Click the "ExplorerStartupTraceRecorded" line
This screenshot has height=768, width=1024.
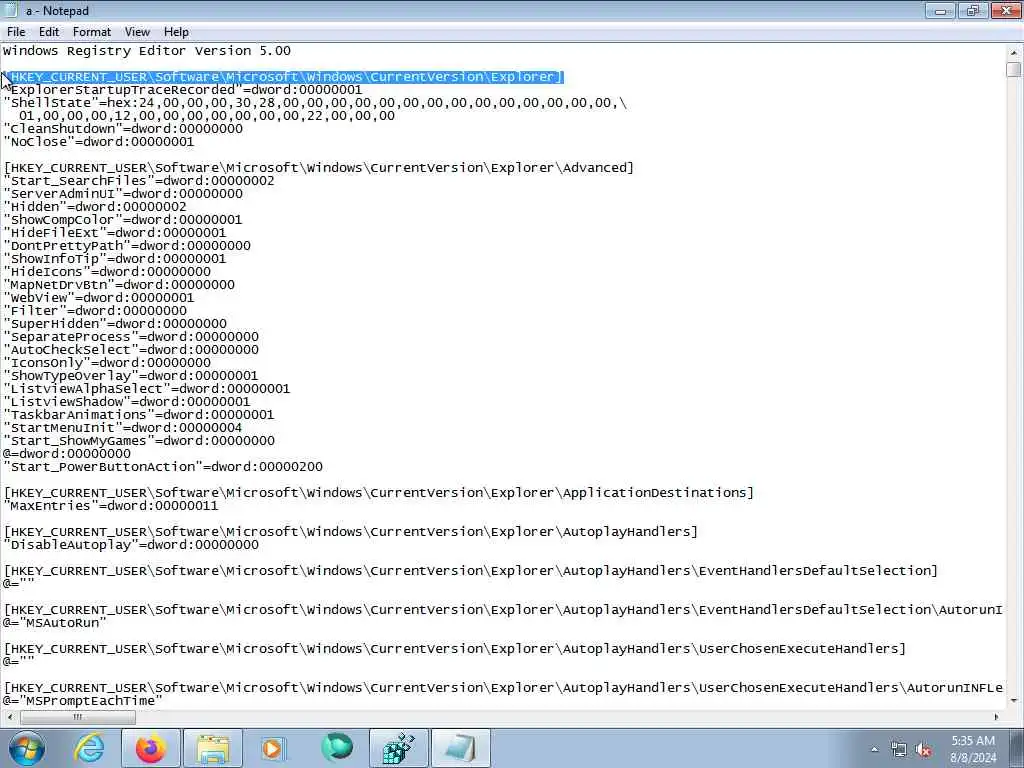[x=182, y=90]
